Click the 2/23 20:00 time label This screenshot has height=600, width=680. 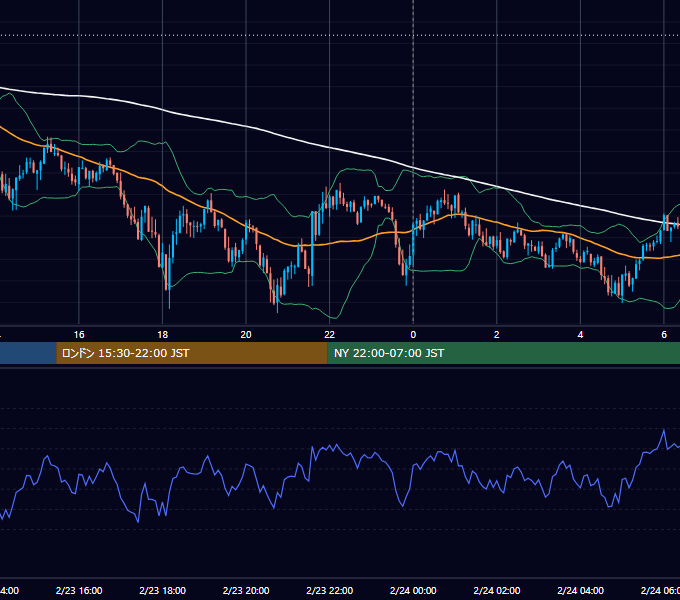point(246,590)
